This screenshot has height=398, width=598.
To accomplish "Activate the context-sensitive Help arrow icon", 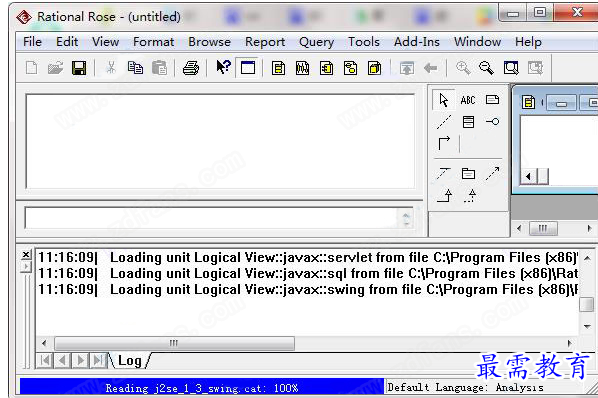I will click(x=223, y=67).
